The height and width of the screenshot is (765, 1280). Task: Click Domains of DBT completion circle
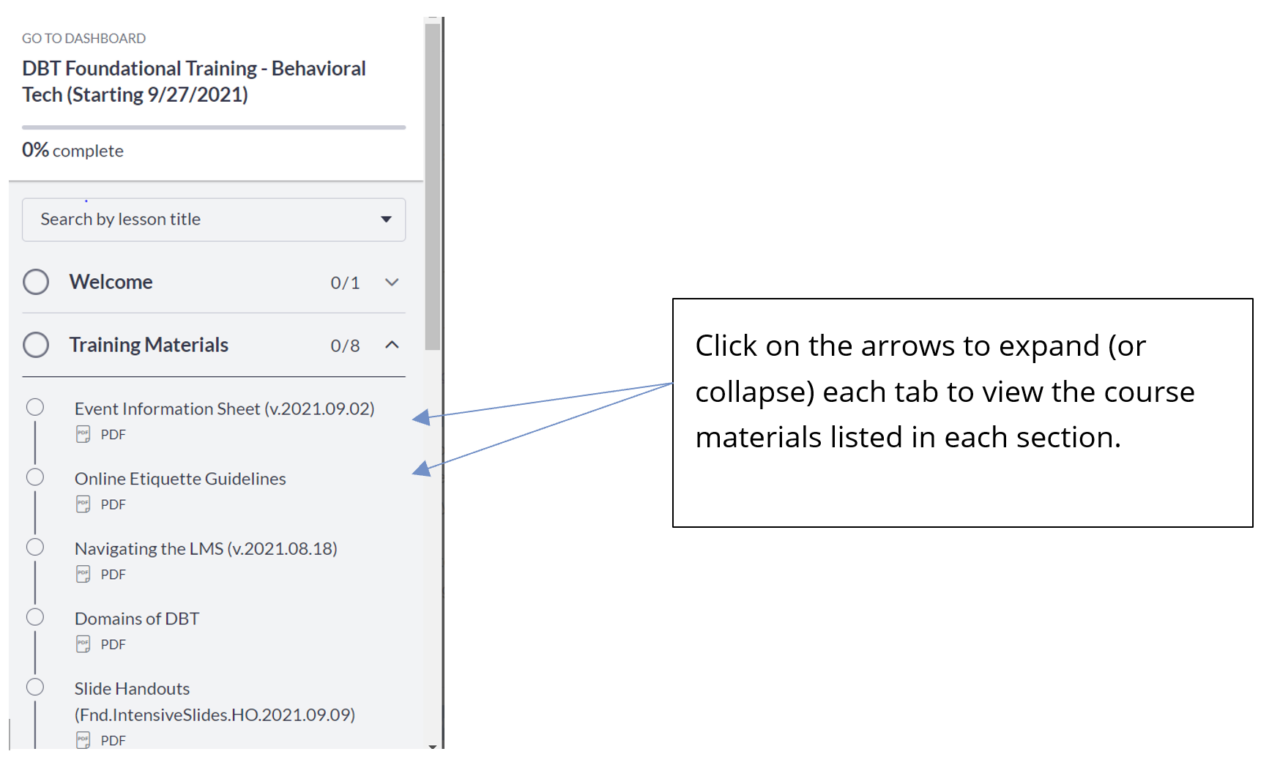pyautogui.click(x=35, y=617)
